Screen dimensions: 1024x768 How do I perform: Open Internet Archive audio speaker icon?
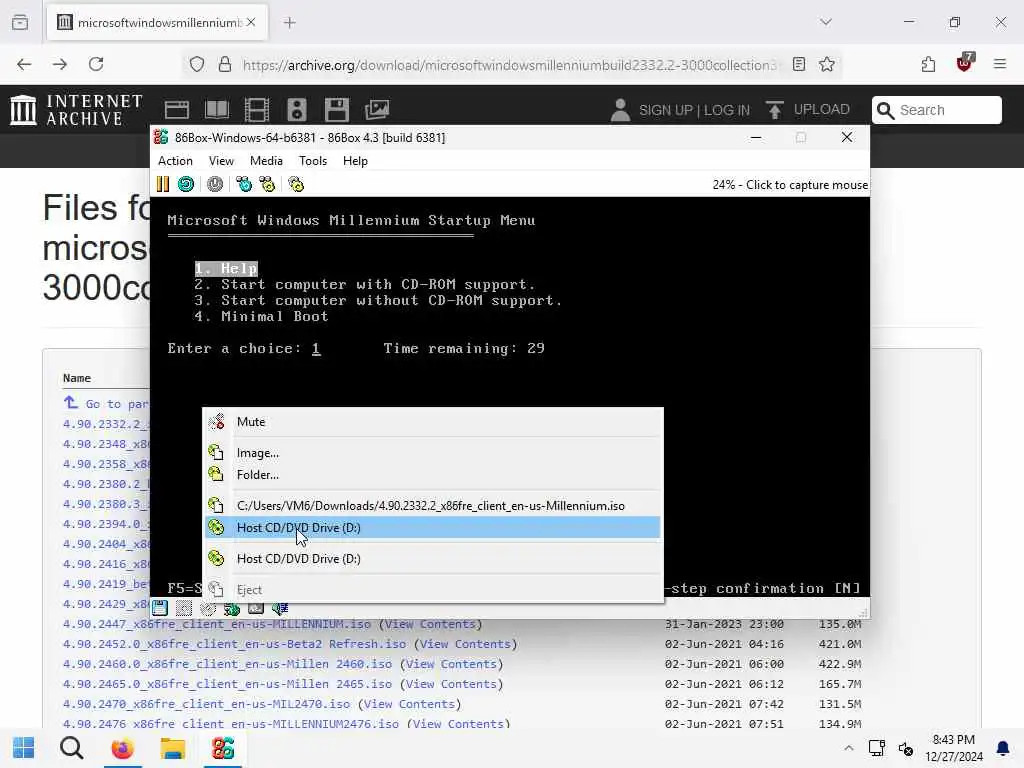(x=296, y=110)
